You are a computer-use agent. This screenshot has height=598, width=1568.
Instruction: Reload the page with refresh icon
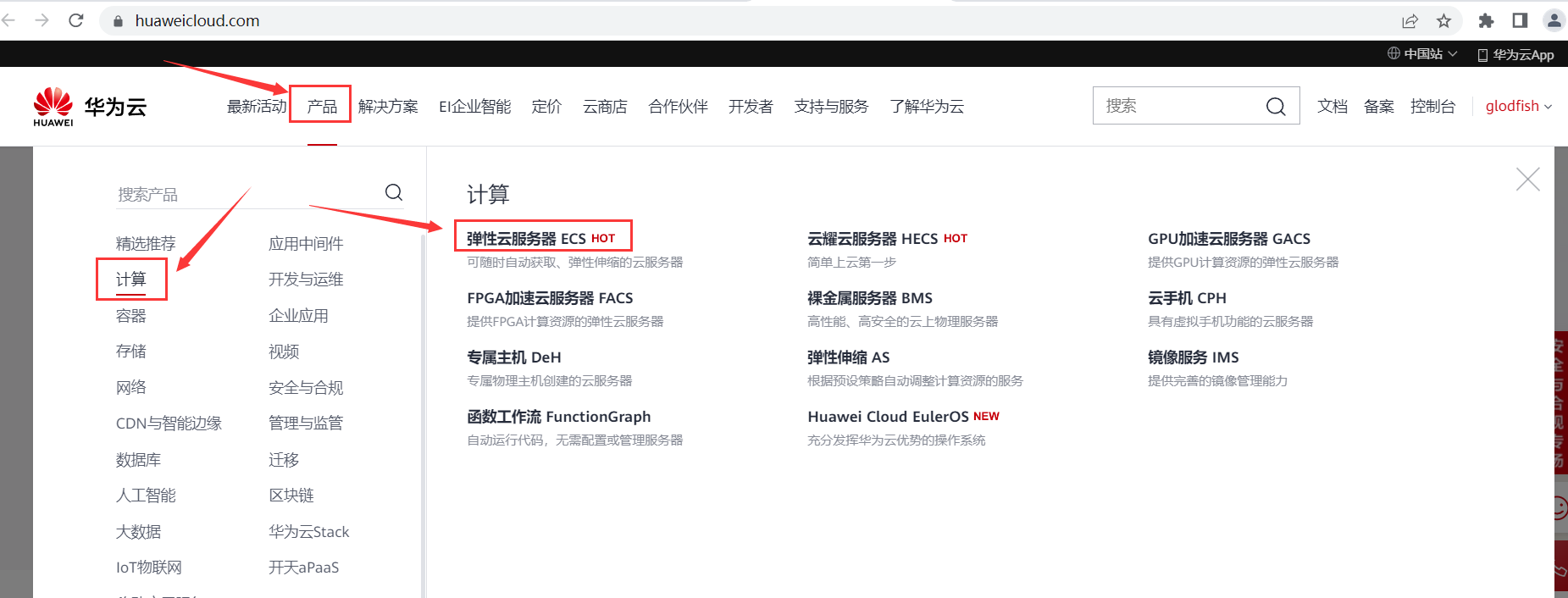76,20
